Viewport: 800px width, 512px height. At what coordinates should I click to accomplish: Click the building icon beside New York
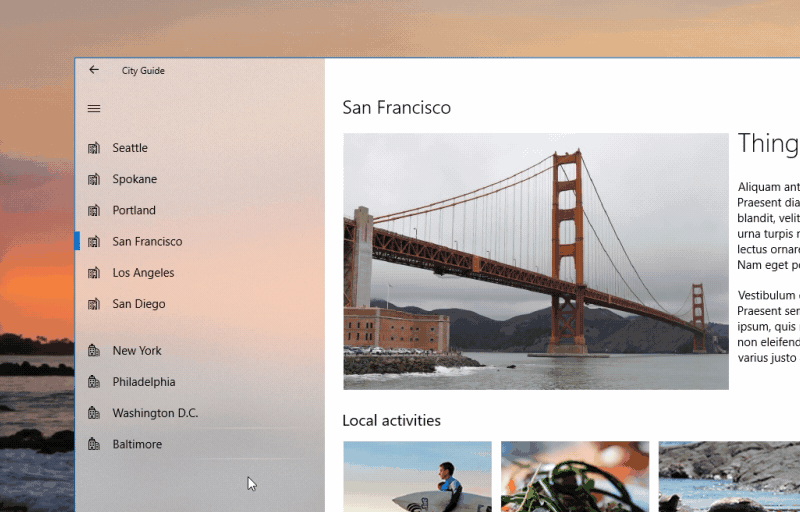(x=94, y=350)
